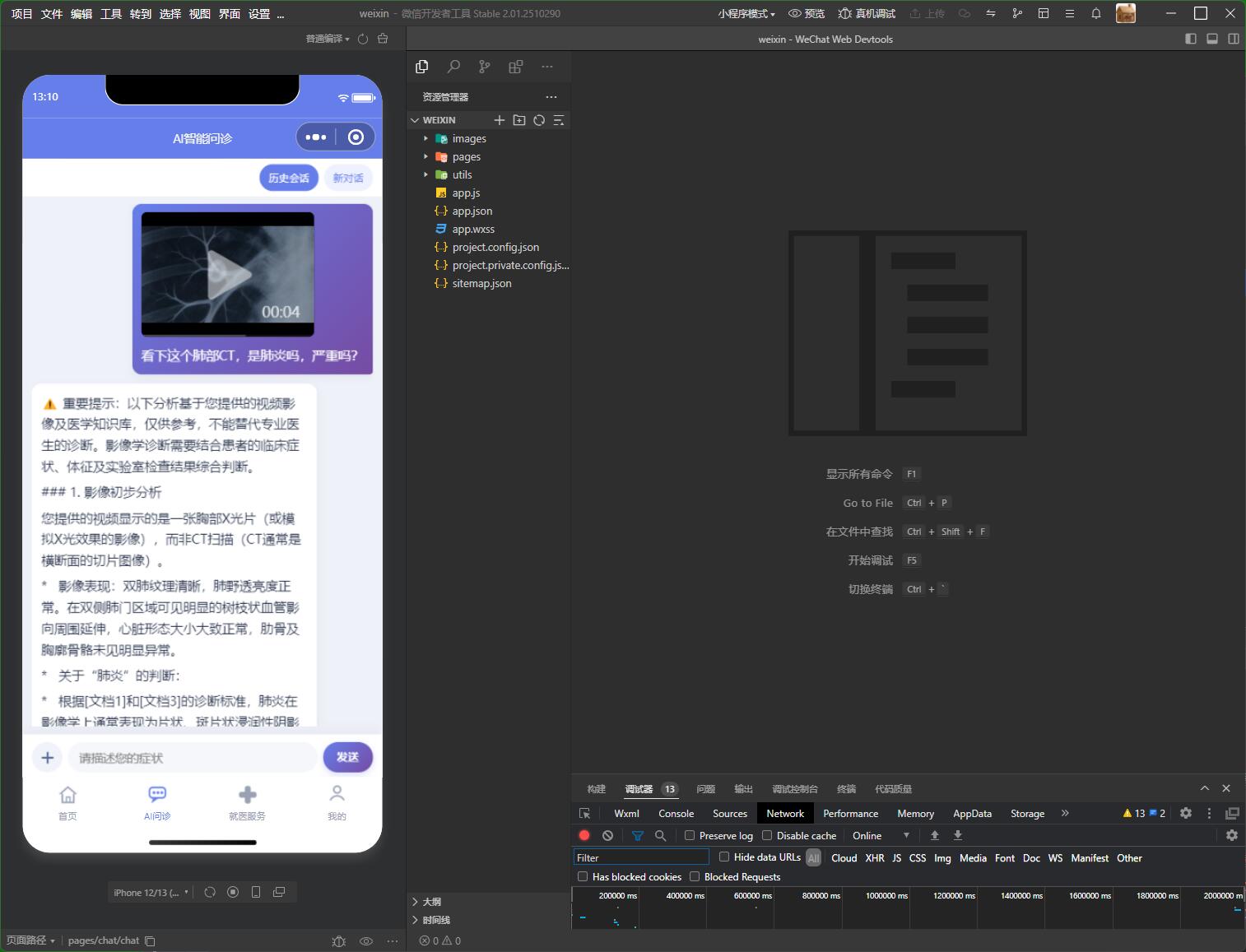The image size is (1246, 952).
Task: Enable Hide data URLs checkbox
Action: click(x=724, y=857)
